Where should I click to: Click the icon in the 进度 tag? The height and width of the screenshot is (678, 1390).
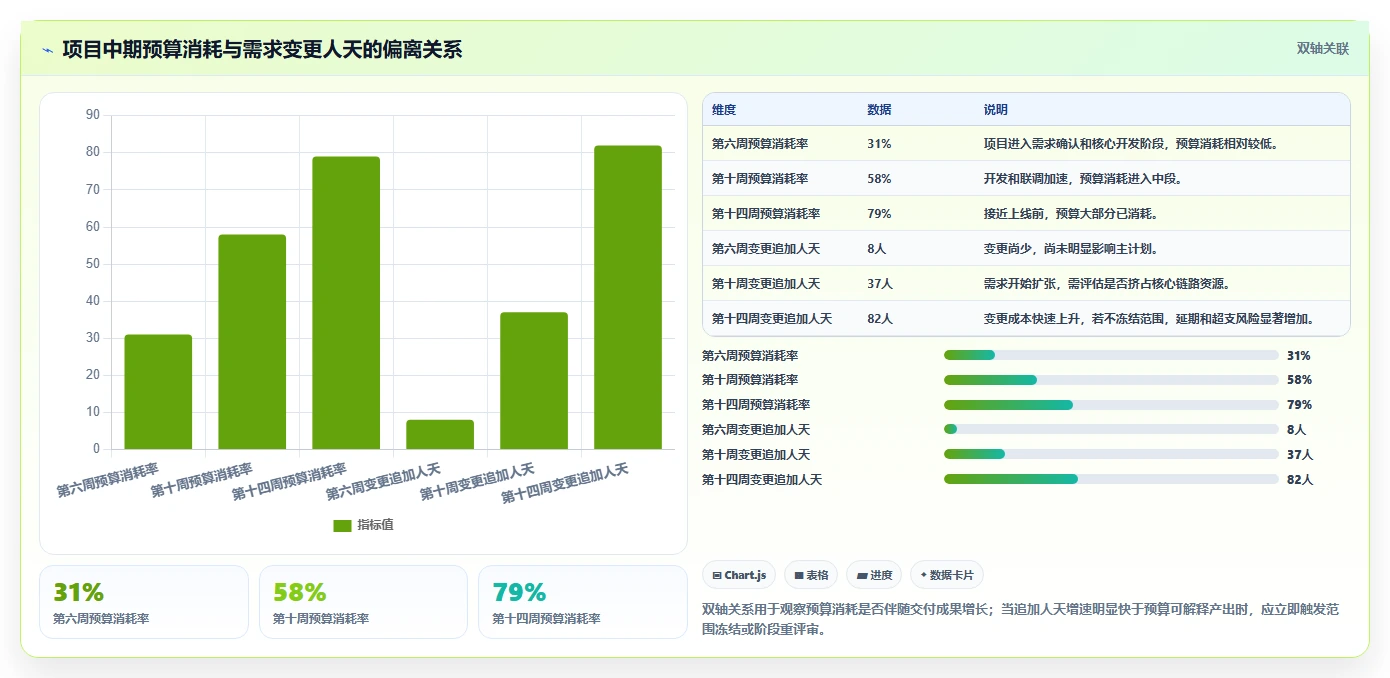pos(862,575)
